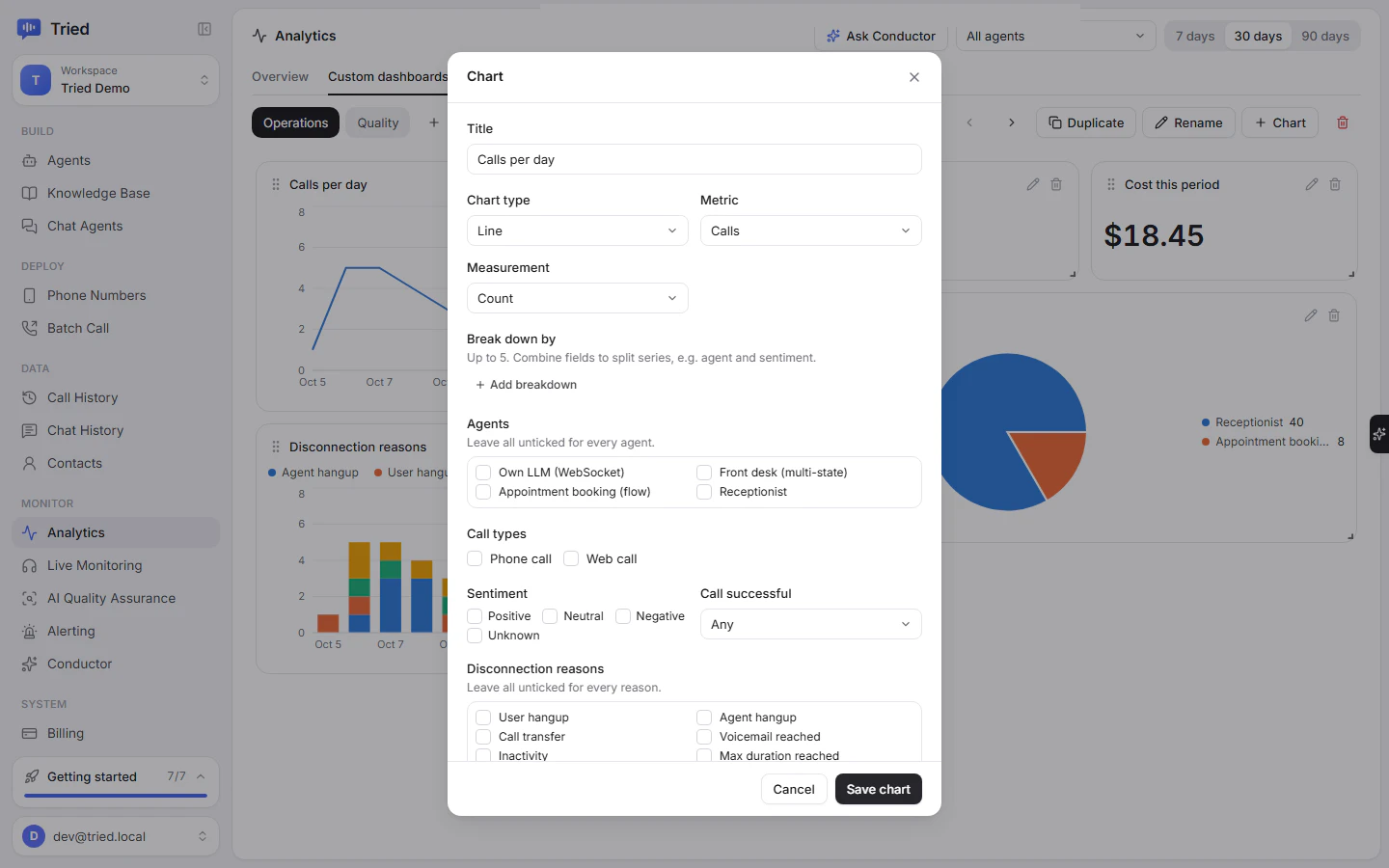Screen dimensions: 1389x868
Task: Go to Chat Agents page
Action: pyautogui.click(x=116, y=226)
